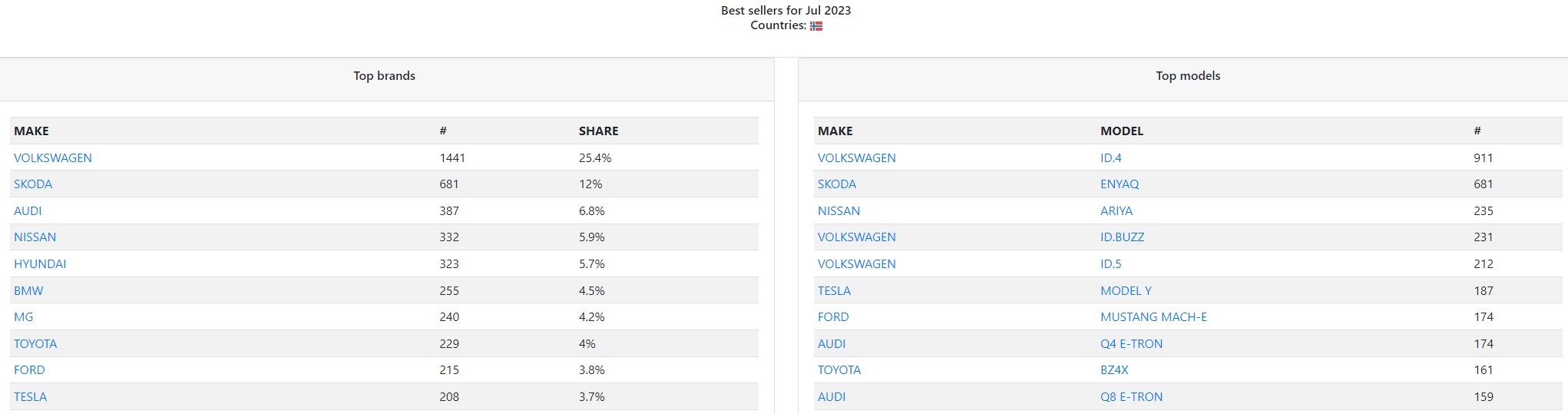Viewport: 1568px width, 414px height.
Task: Open the MODEL Y link
Action: tap(1126, 291)
